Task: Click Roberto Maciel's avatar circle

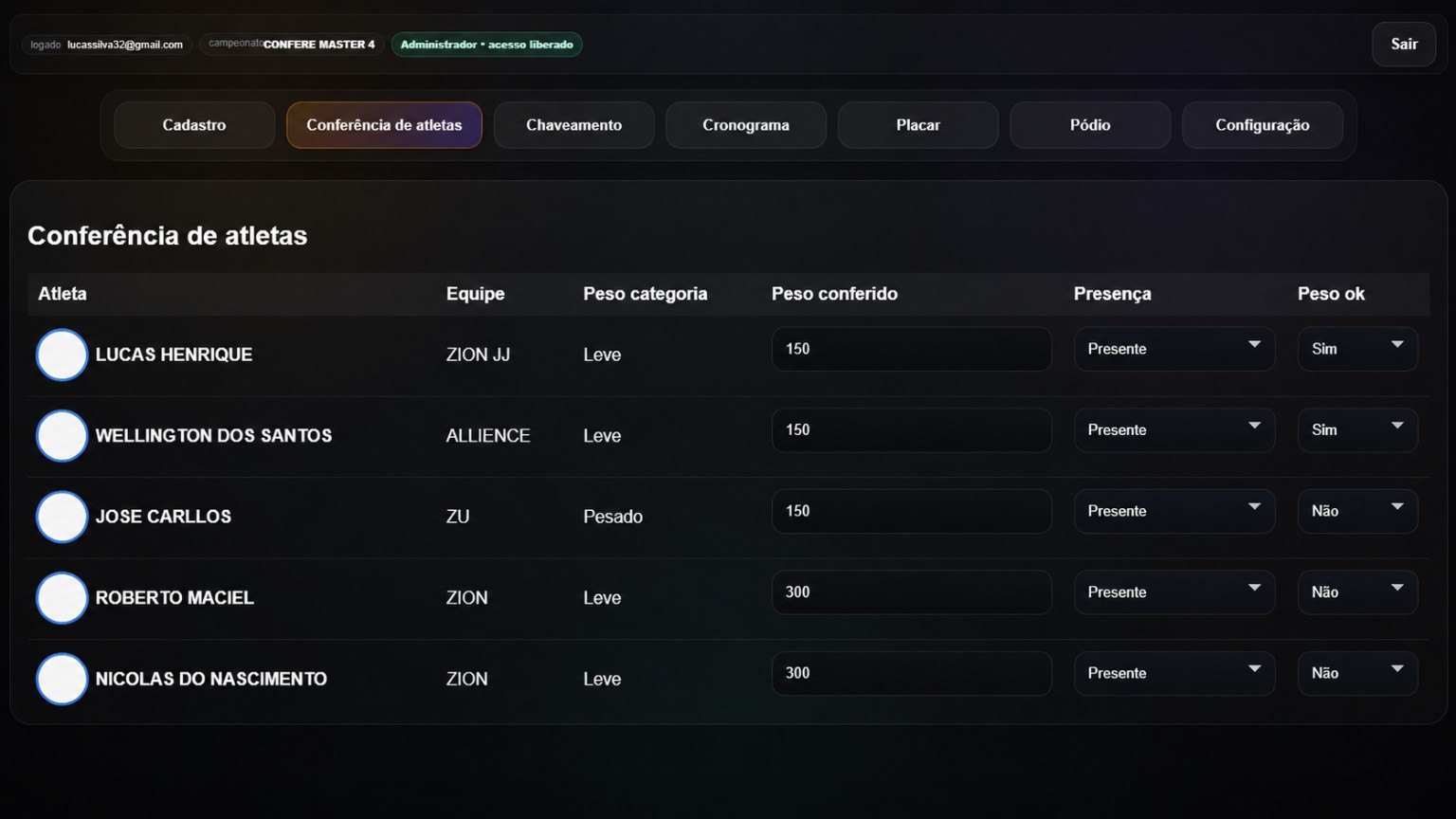Action: tap(62, 598)
